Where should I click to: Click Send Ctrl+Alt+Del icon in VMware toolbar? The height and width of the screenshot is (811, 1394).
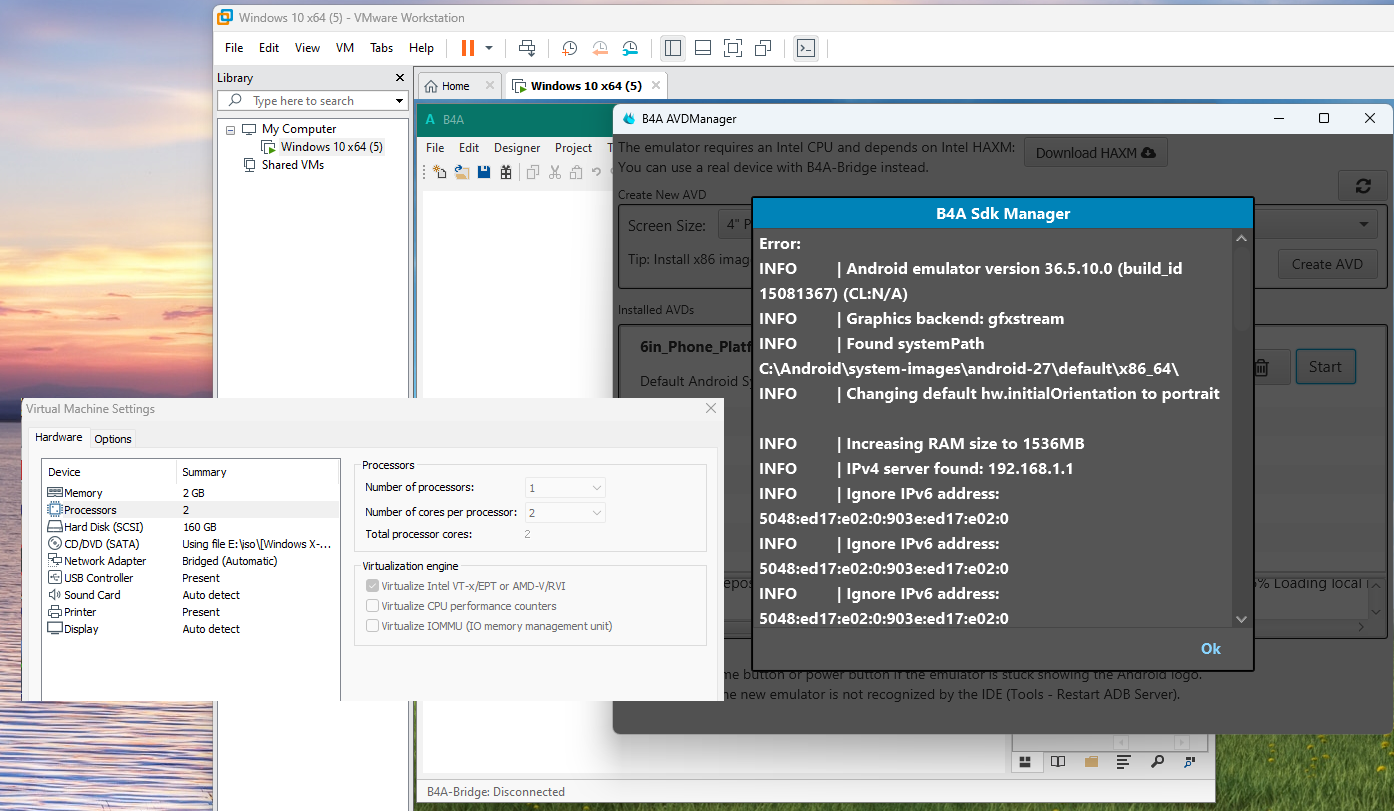click(527, 48)
